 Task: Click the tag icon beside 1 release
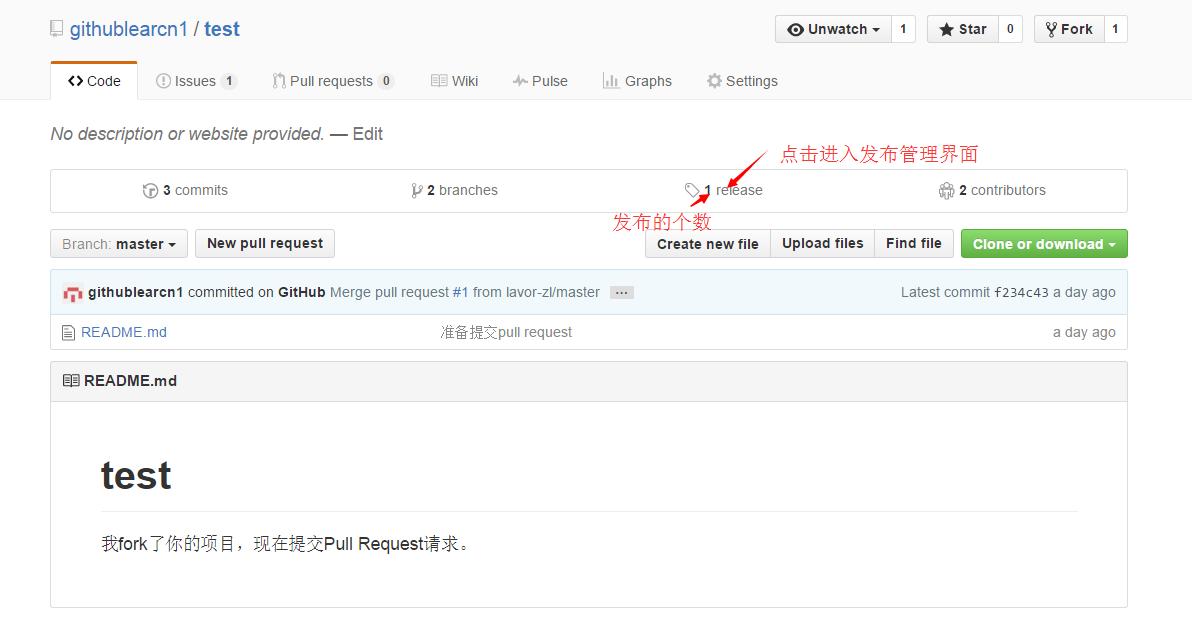(x=692, y=190)
